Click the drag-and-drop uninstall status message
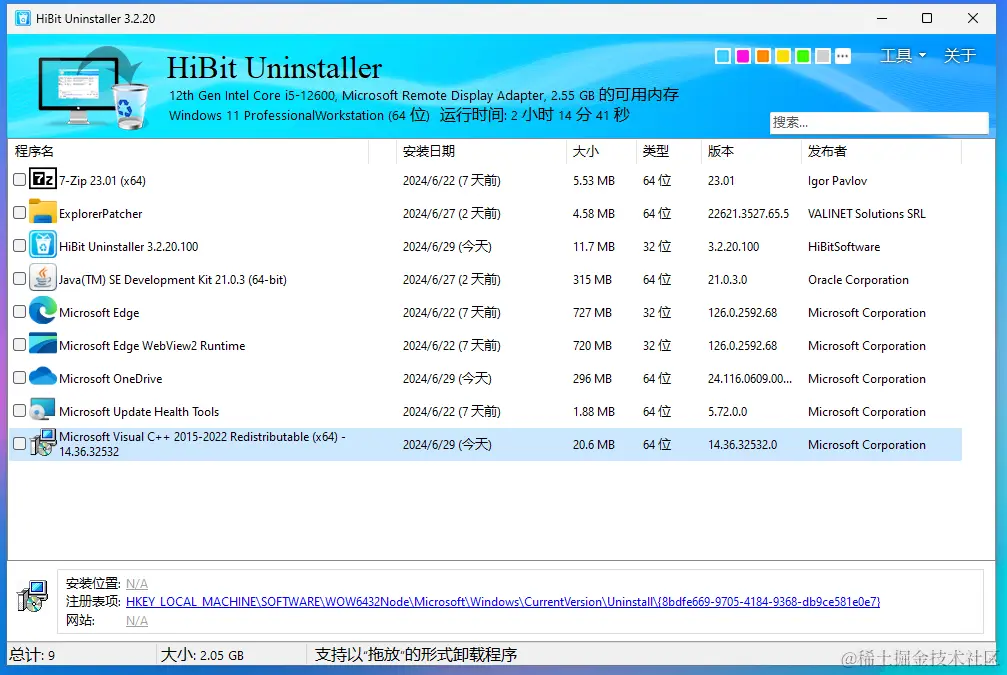The height and width of the screenshot is (675, 1007). (x=416, y=655)
